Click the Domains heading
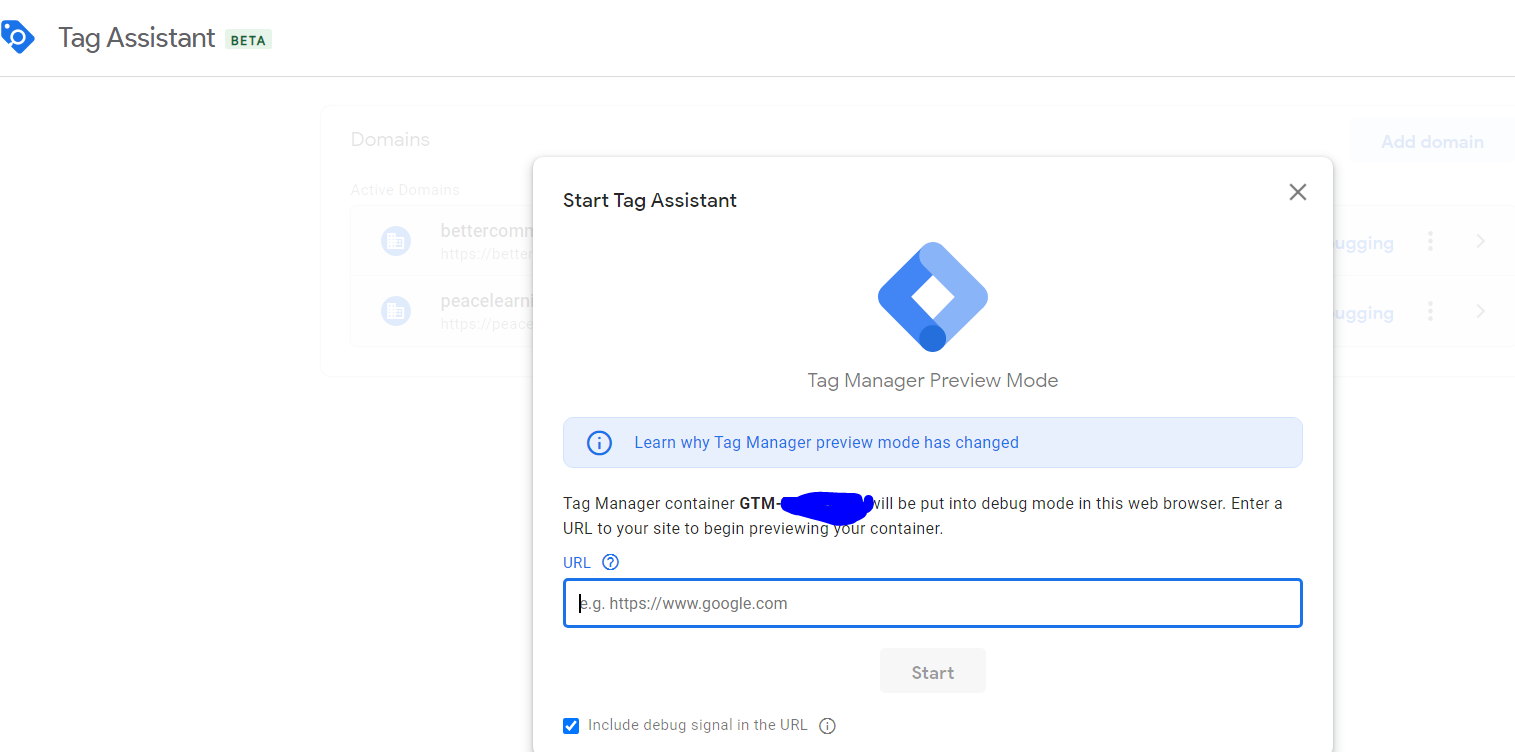Image resolution: width=1515 pixels, height=752 pixels. pyautogui.click(x=390, y=140)
